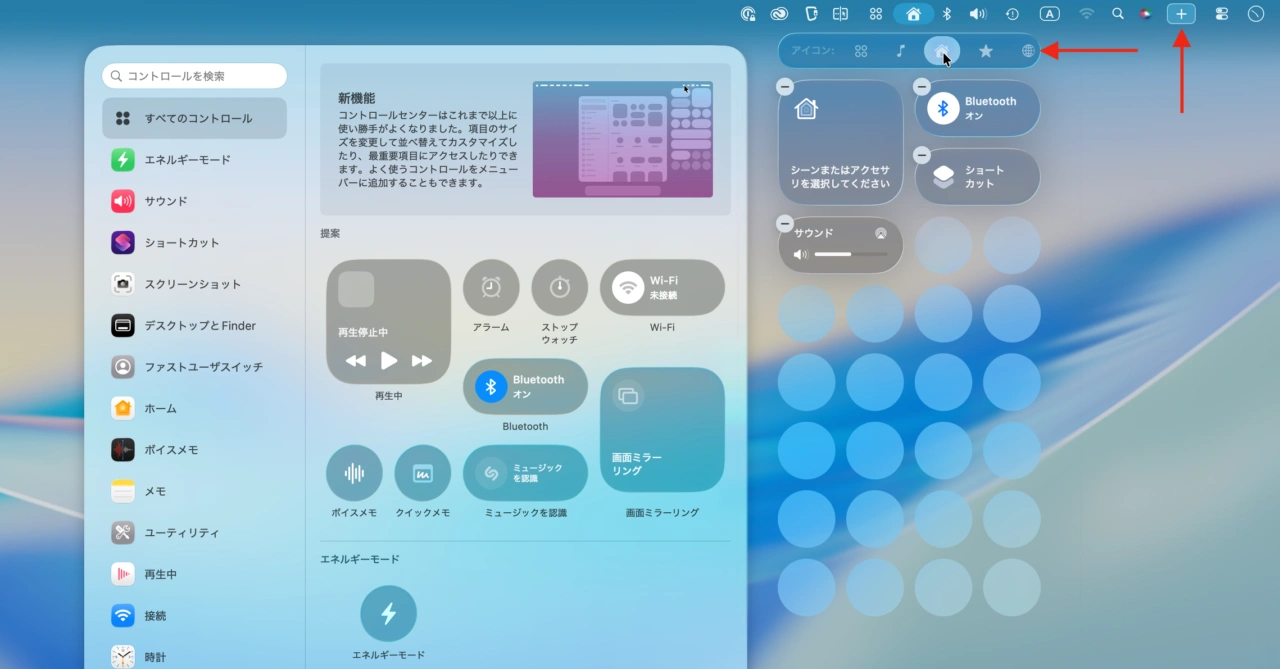
Task: Select the クイックメモ control
Action: [422, 473]
